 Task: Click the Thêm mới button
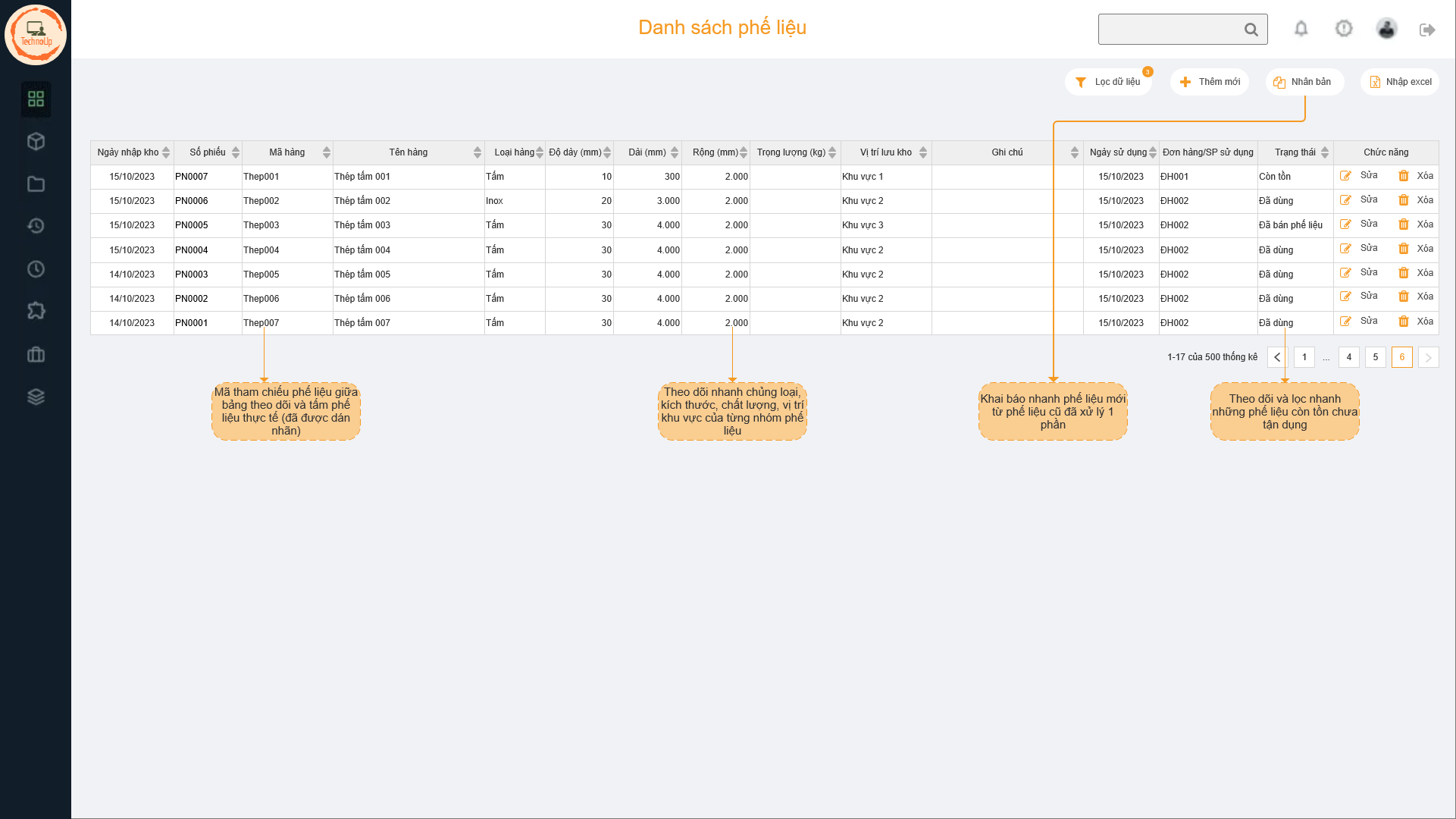(1210, 82)
